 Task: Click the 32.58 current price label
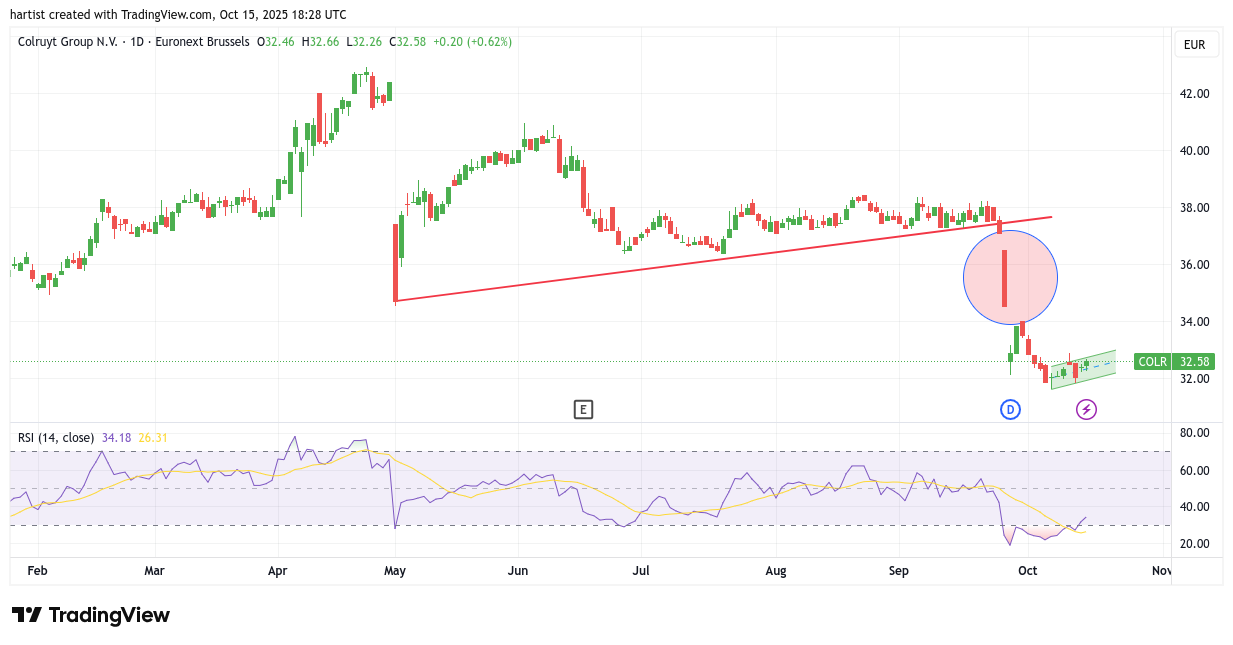1195,362
